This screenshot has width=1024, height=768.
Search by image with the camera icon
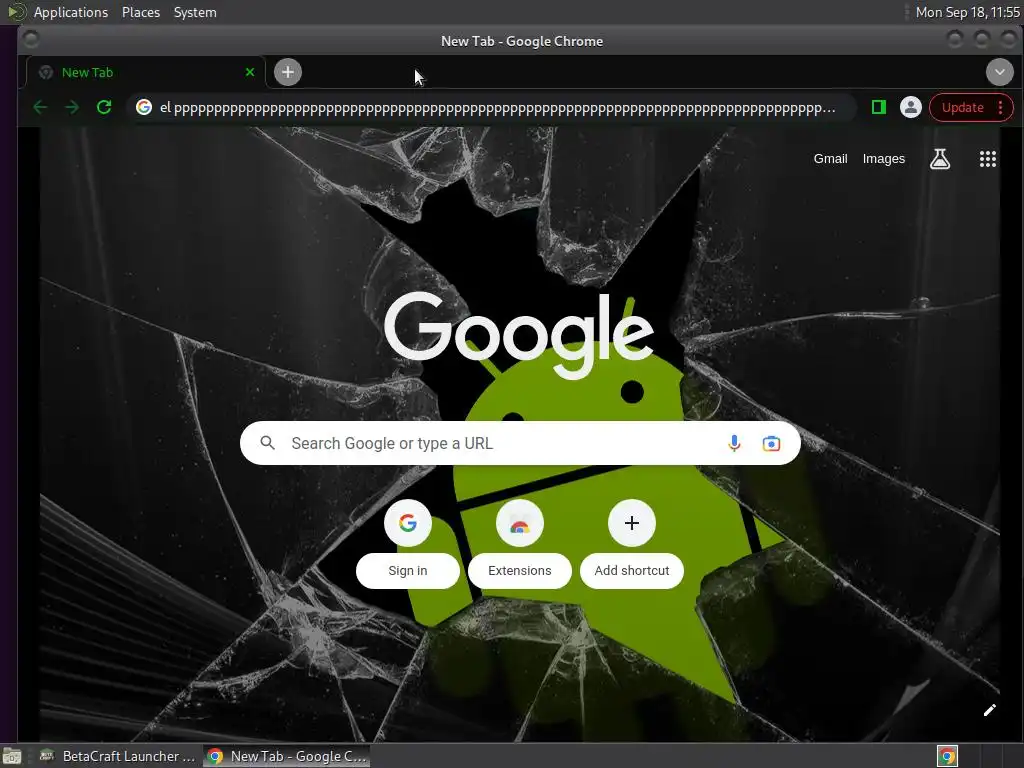coord(771,443)
